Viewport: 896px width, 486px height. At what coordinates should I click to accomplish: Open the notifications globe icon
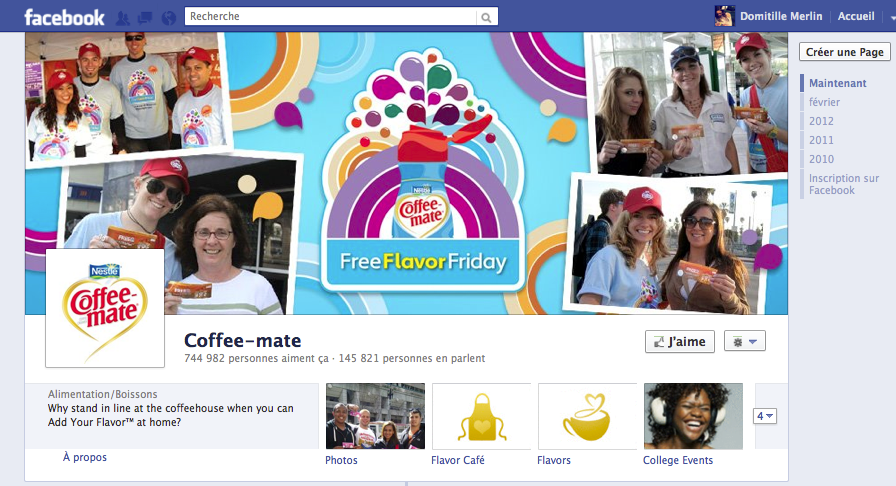click(x=168, y=17)
